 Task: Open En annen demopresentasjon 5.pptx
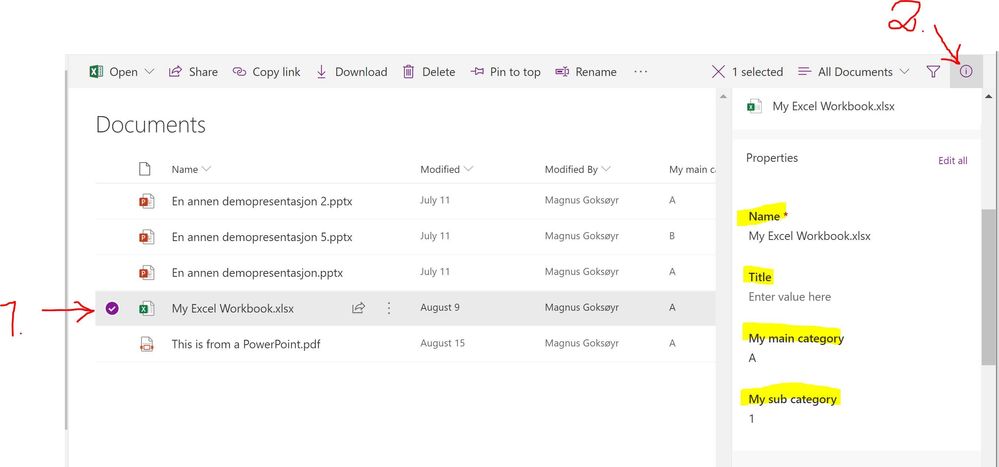point(262,237)
